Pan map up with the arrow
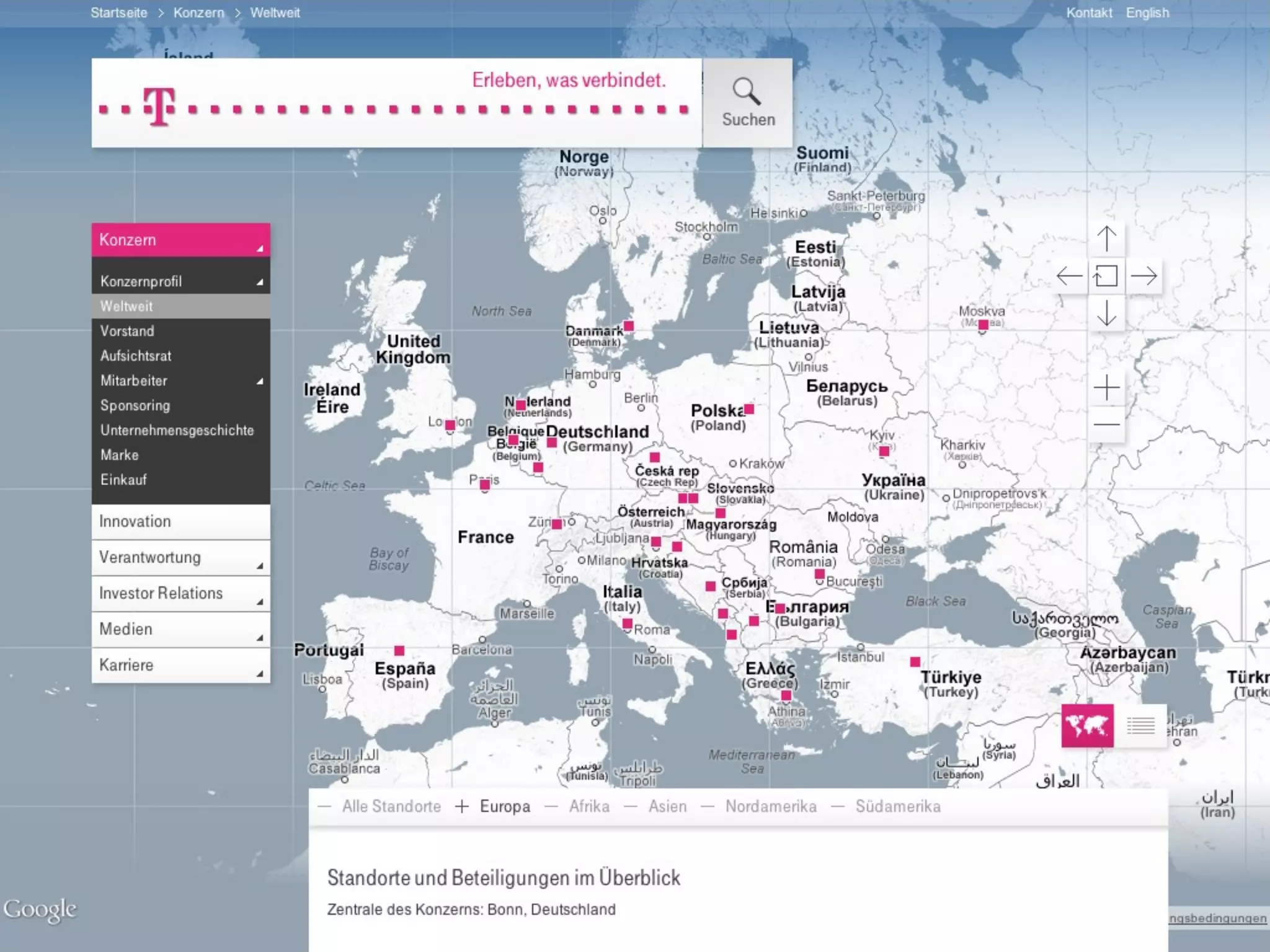The height and width of the screenshot is (952, 1270). [1106, 239]
